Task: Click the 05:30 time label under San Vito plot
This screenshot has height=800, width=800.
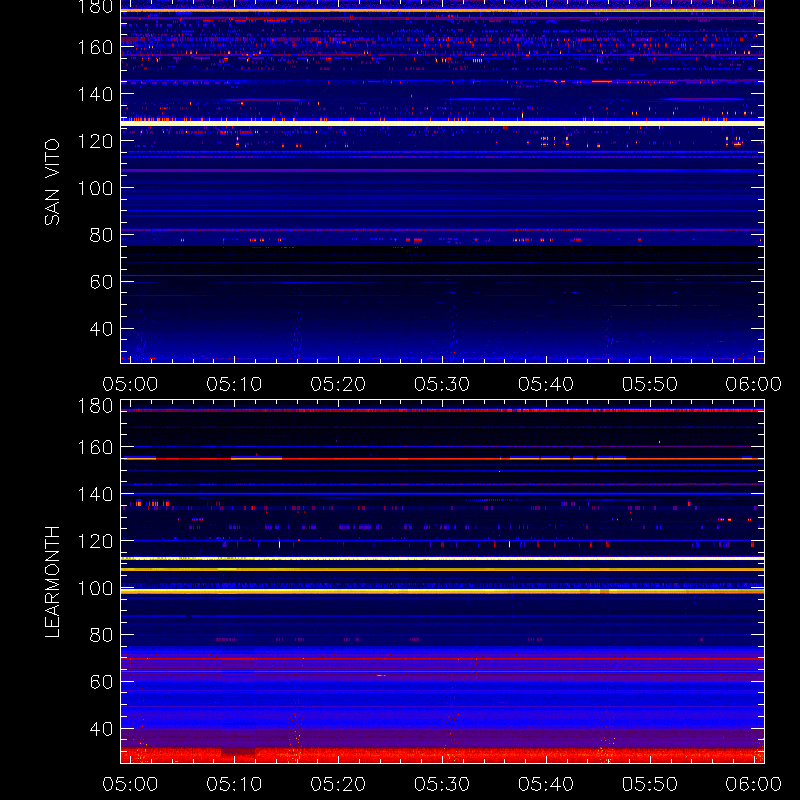Action: point(442,384)
